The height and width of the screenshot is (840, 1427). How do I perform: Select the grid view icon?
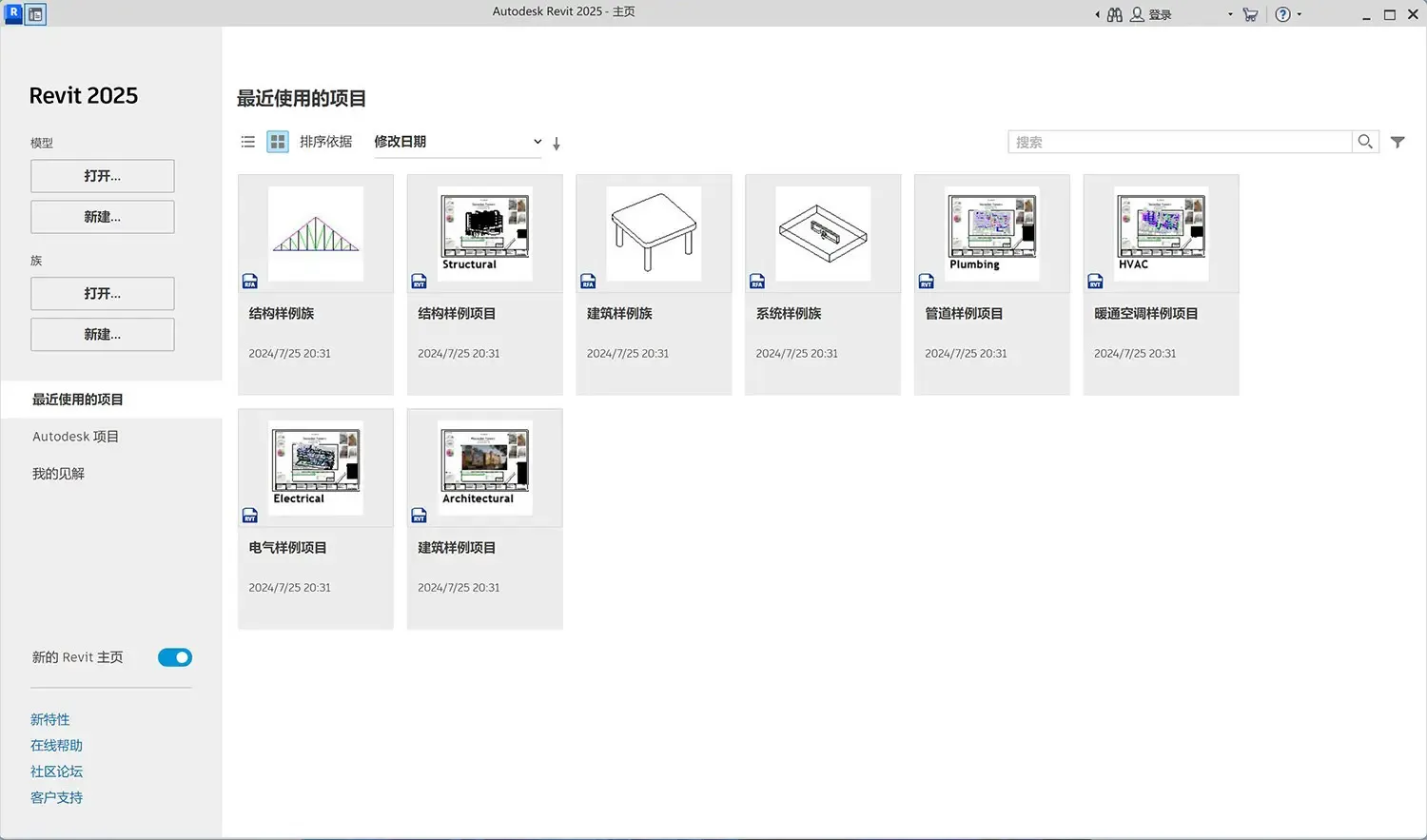pos(278,142)
